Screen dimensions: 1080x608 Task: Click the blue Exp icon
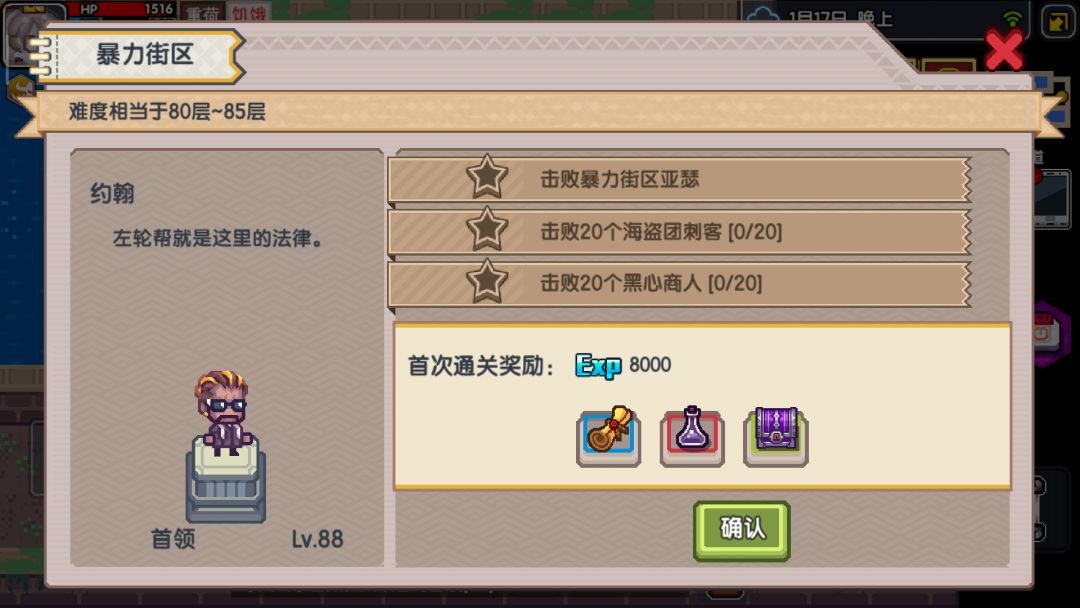coord(598,366)
